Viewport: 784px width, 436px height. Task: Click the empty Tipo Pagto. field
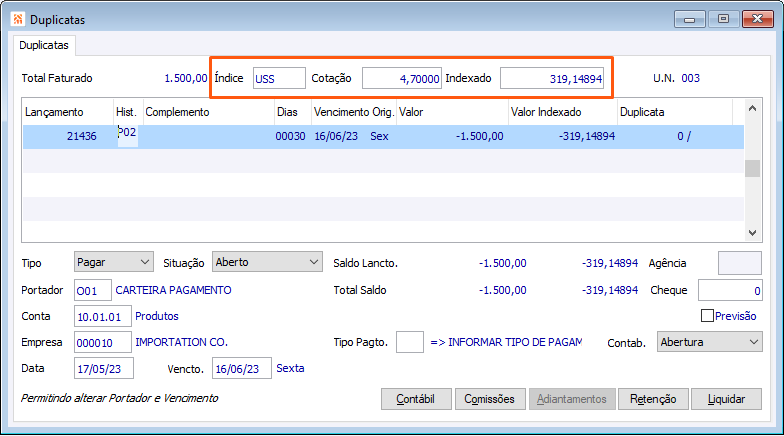pyautogui.click(x=410, y=342)
